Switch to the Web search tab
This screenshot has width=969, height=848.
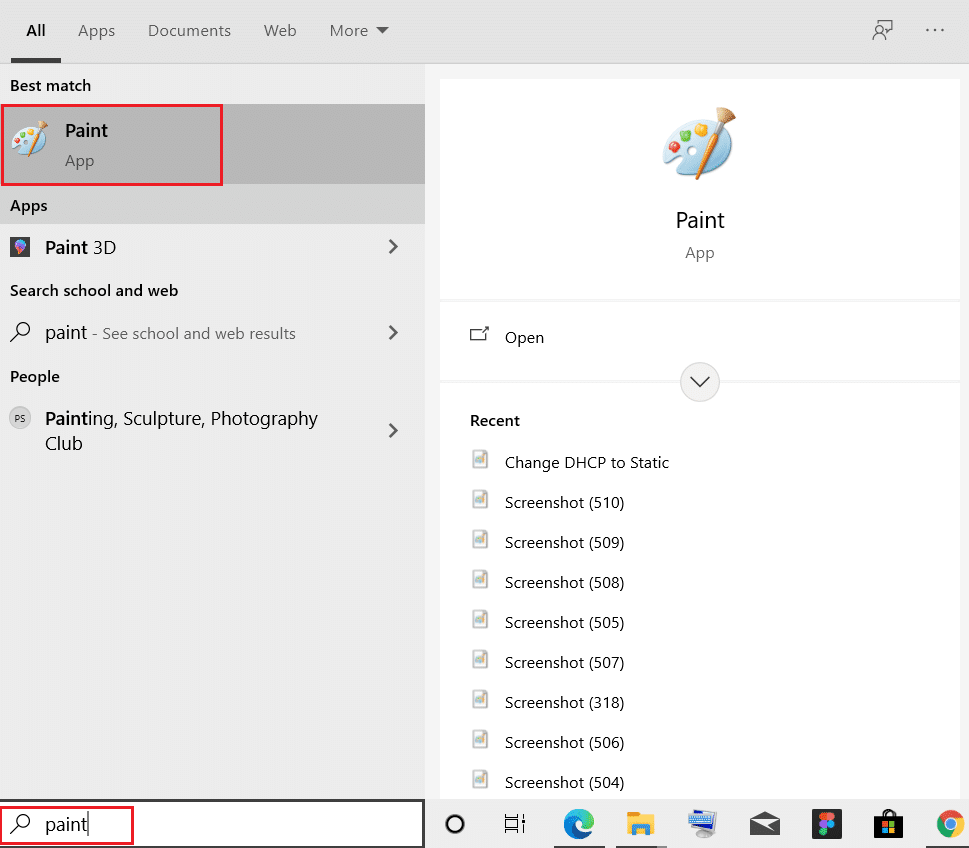coord(280,30)
